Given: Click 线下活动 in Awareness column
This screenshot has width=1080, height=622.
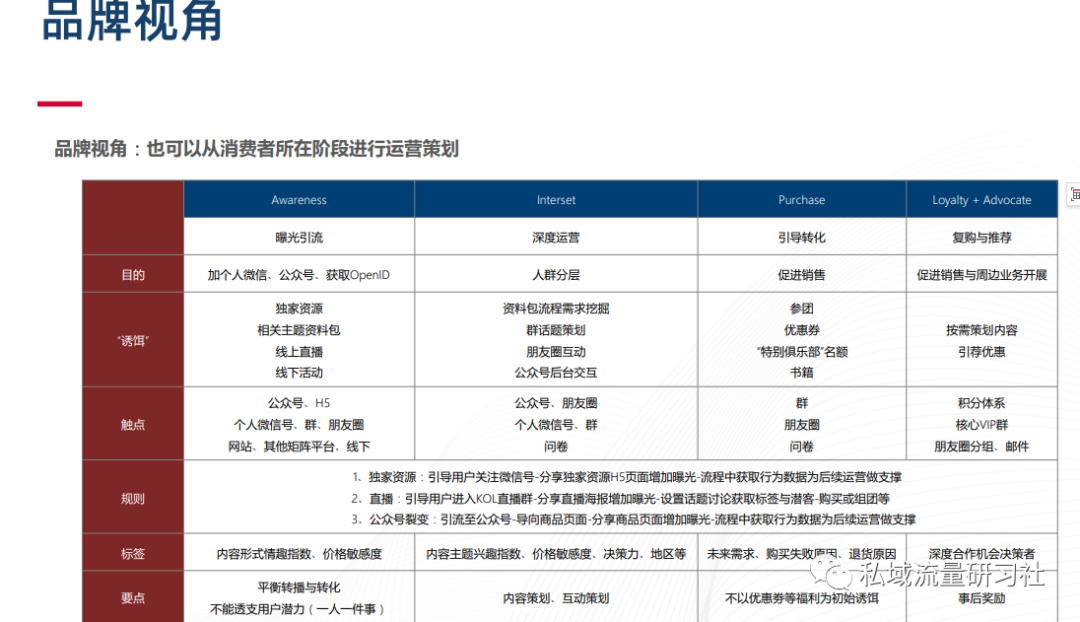Looking at the screenshot, I should [x=299, y=373].
